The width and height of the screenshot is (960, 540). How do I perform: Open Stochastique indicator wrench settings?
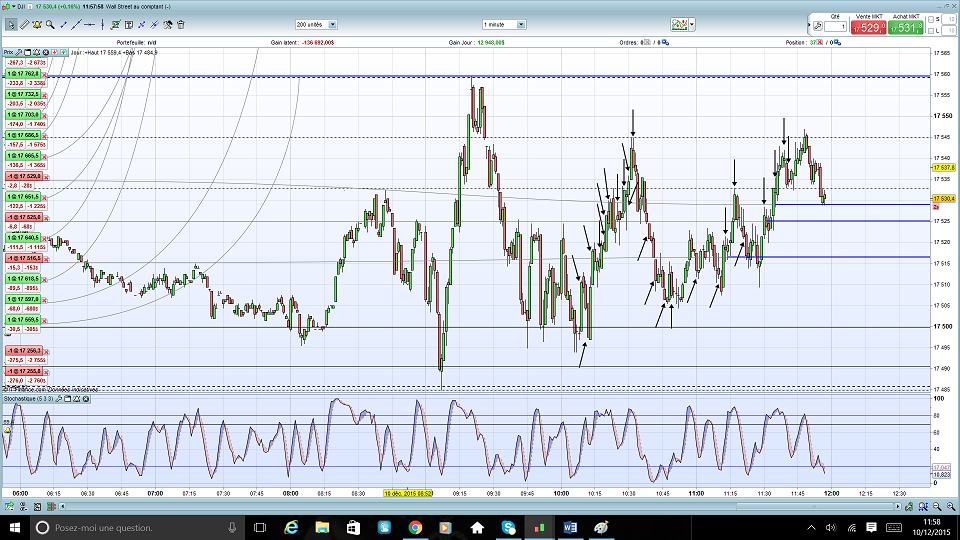tap(59, 399)
